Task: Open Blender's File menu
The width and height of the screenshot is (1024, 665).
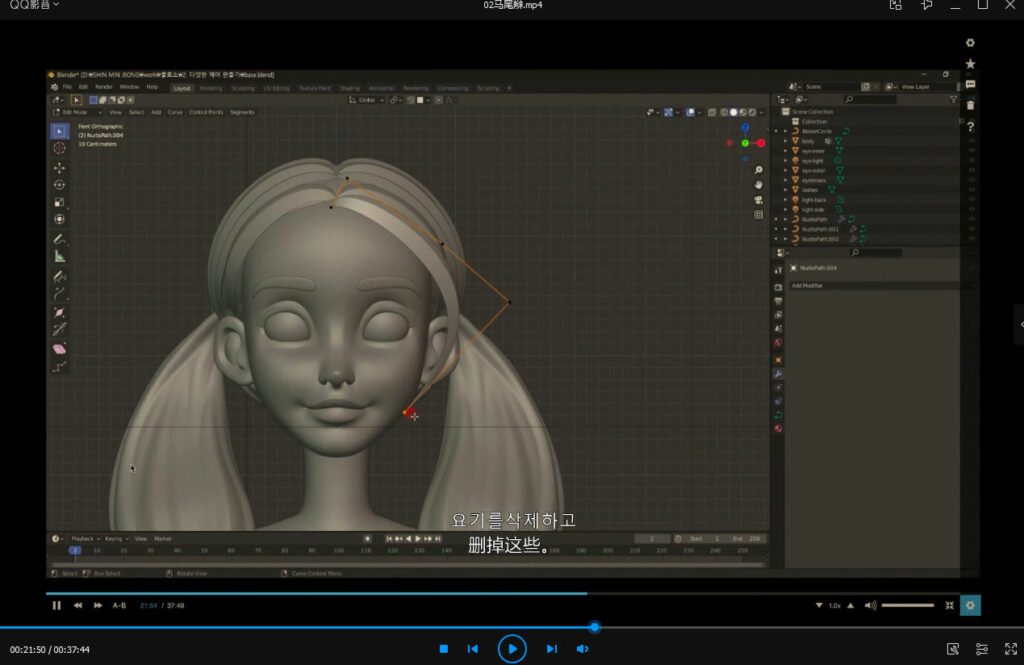Action: 67,88
